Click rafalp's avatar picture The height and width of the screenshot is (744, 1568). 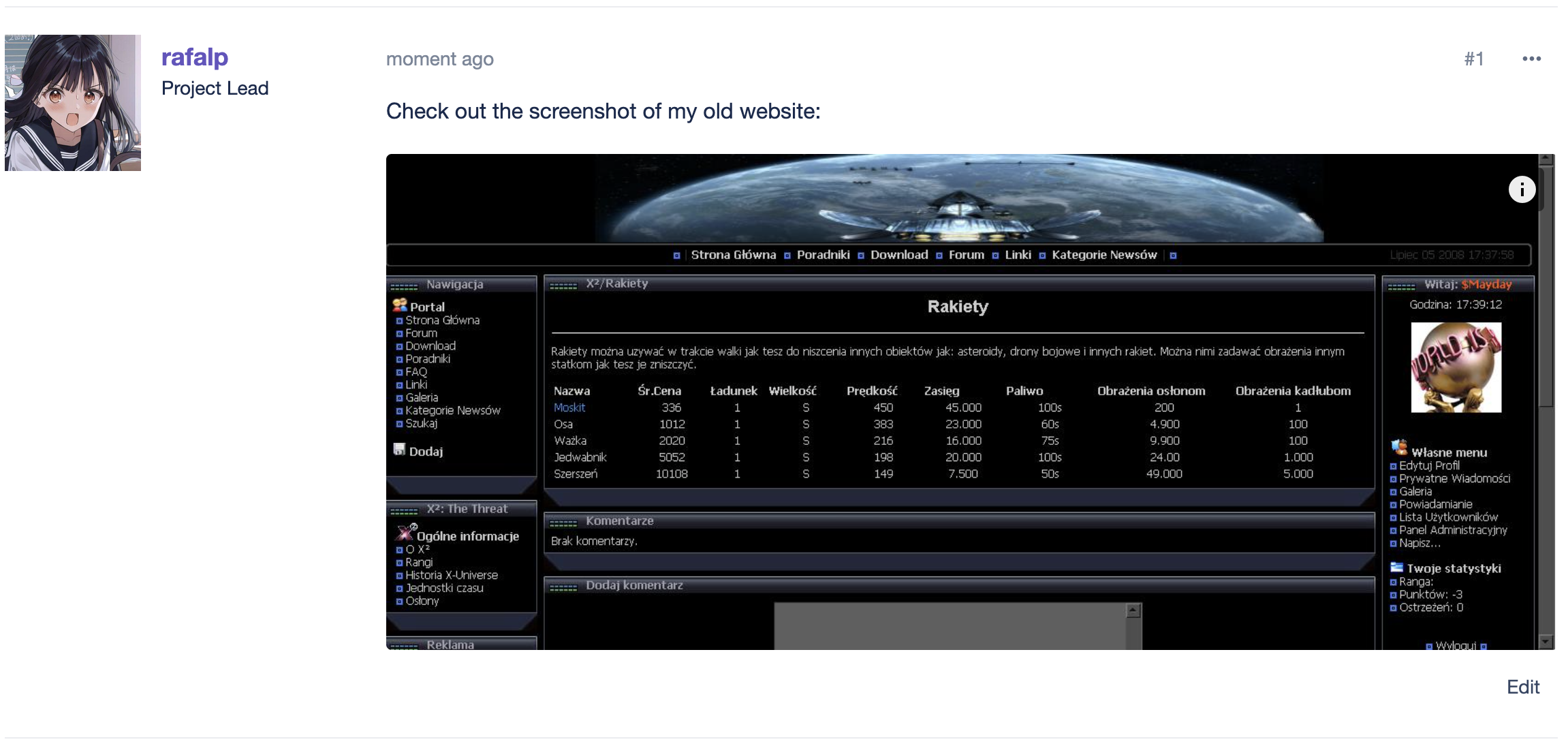point(73,103)
